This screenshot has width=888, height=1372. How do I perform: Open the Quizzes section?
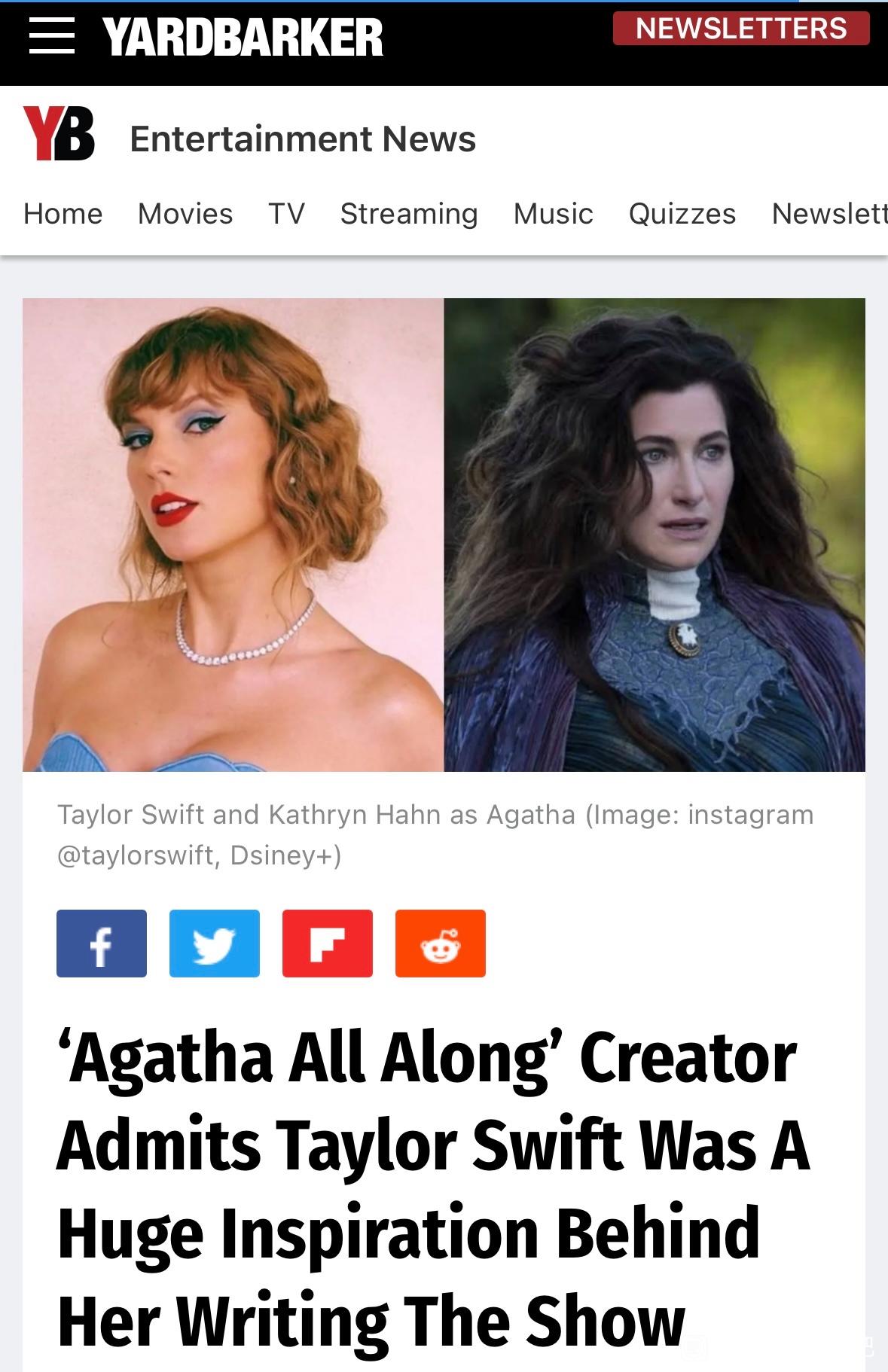(682, 214)
